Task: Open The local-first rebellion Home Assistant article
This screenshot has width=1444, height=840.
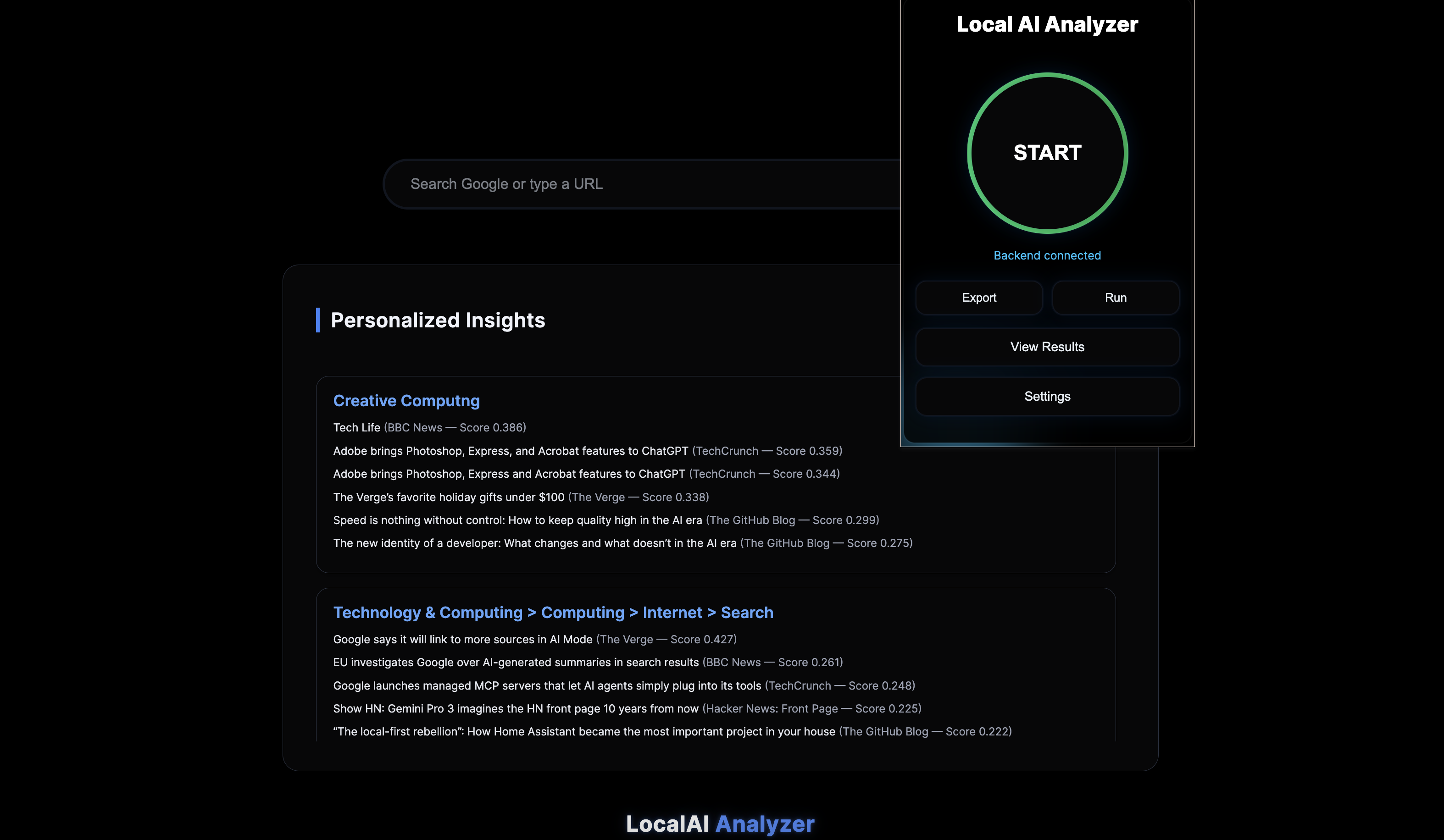Action: 584,732
